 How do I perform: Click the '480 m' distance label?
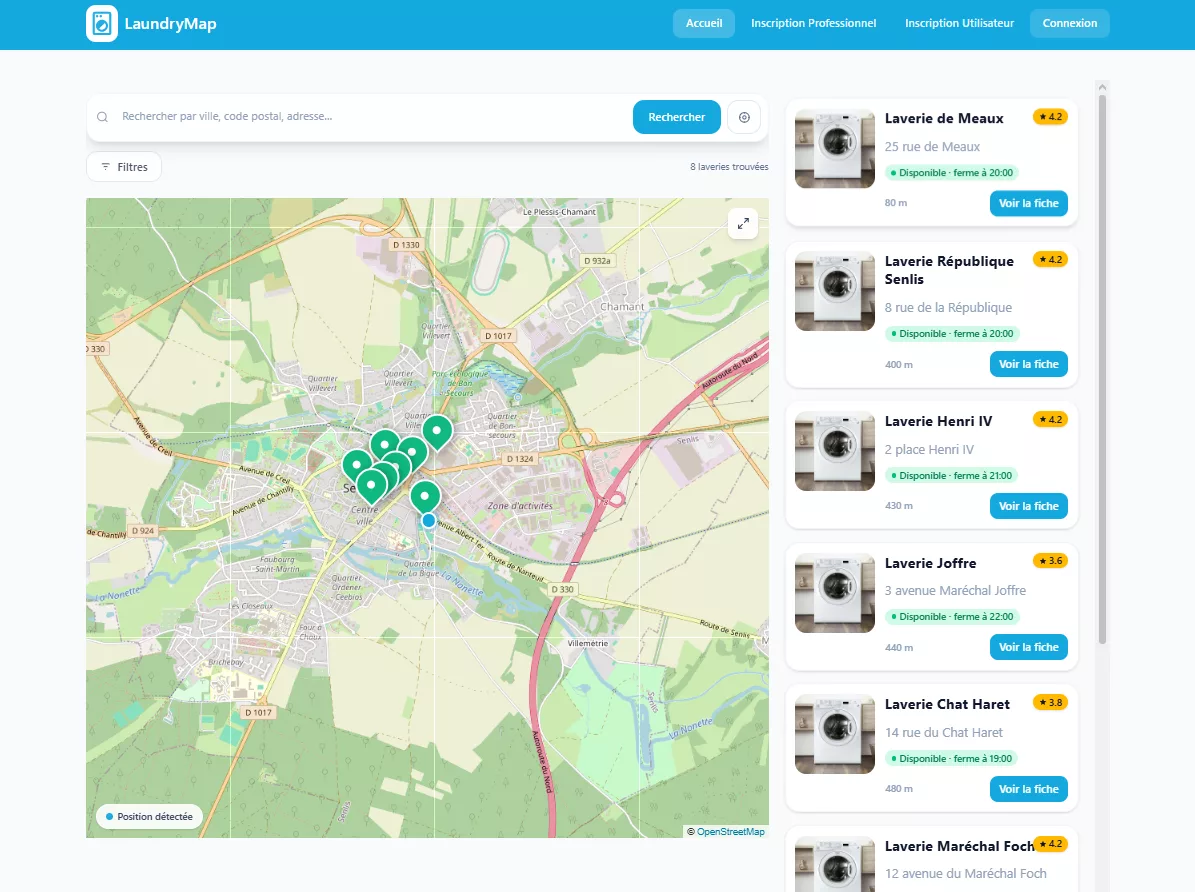tap(899, 788)
